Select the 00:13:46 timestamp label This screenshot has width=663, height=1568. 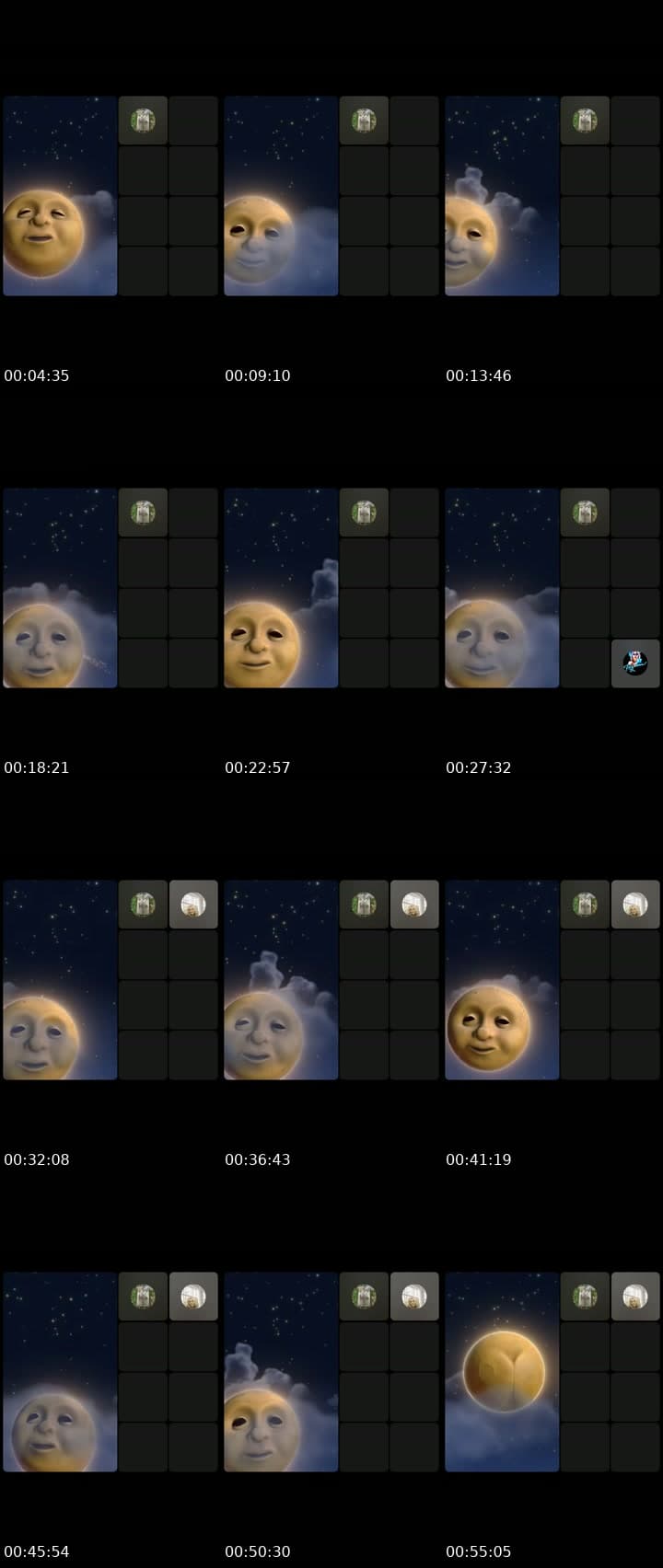tap(479, 375)
